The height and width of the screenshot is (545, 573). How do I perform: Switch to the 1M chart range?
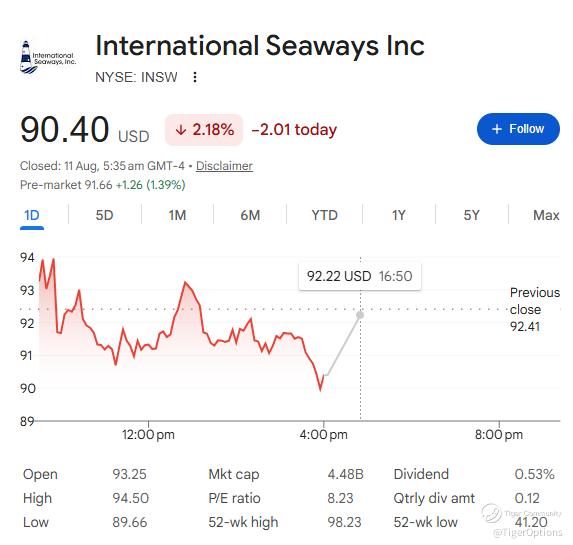click(177, 215)
